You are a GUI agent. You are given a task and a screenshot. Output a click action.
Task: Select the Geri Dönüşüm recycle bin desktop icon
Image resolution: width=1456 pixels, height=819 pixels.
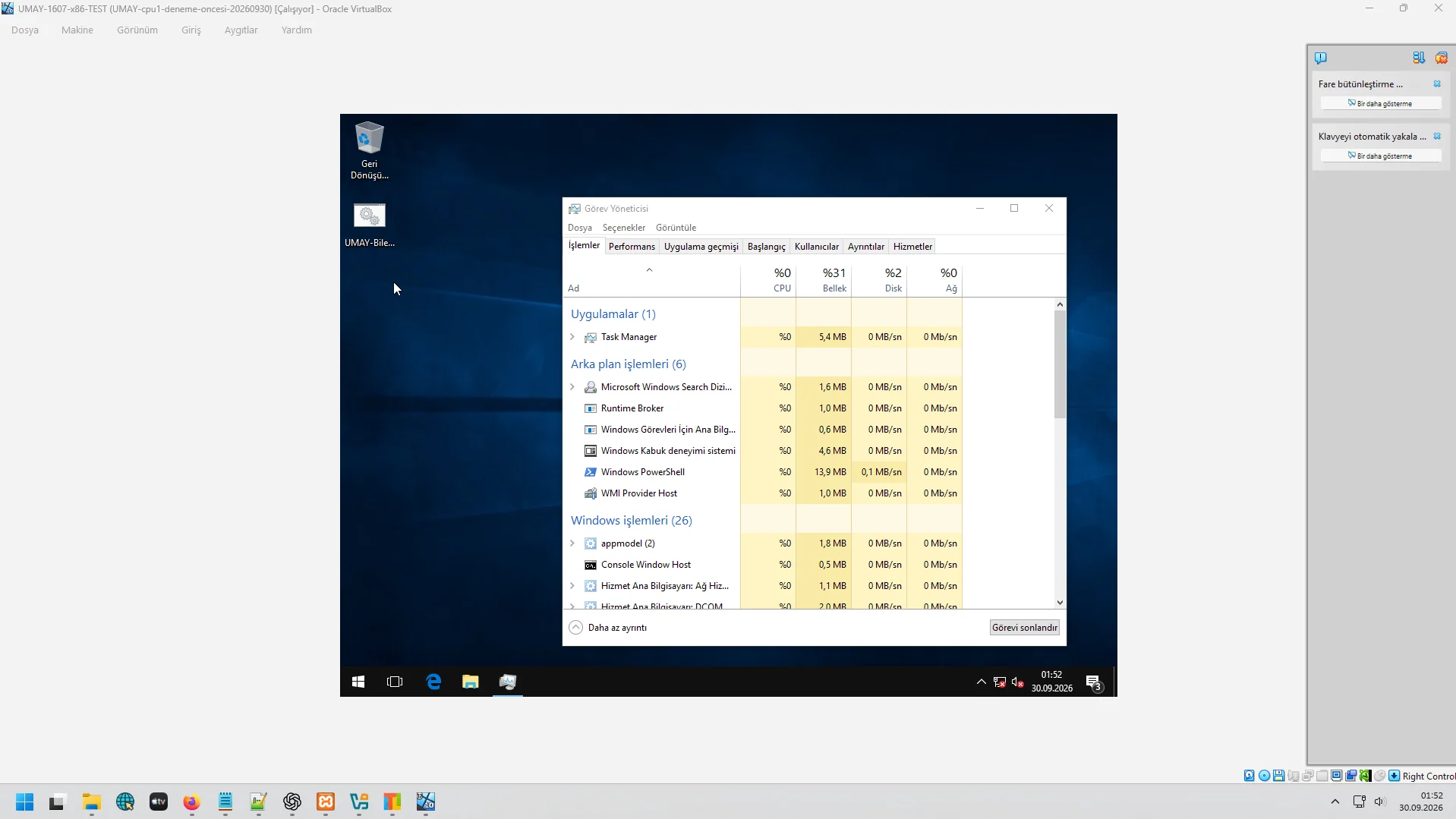(x=370, y=150)
